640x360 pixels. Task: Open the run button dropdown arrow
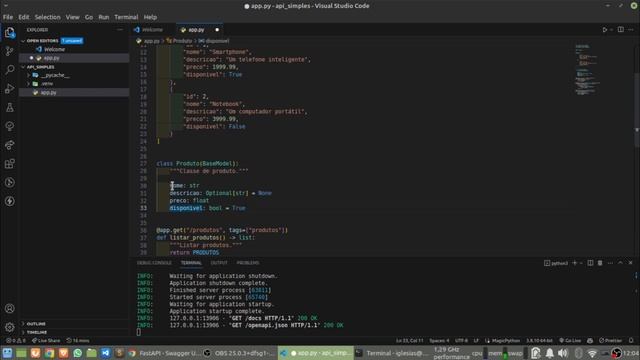click(611, 30)
